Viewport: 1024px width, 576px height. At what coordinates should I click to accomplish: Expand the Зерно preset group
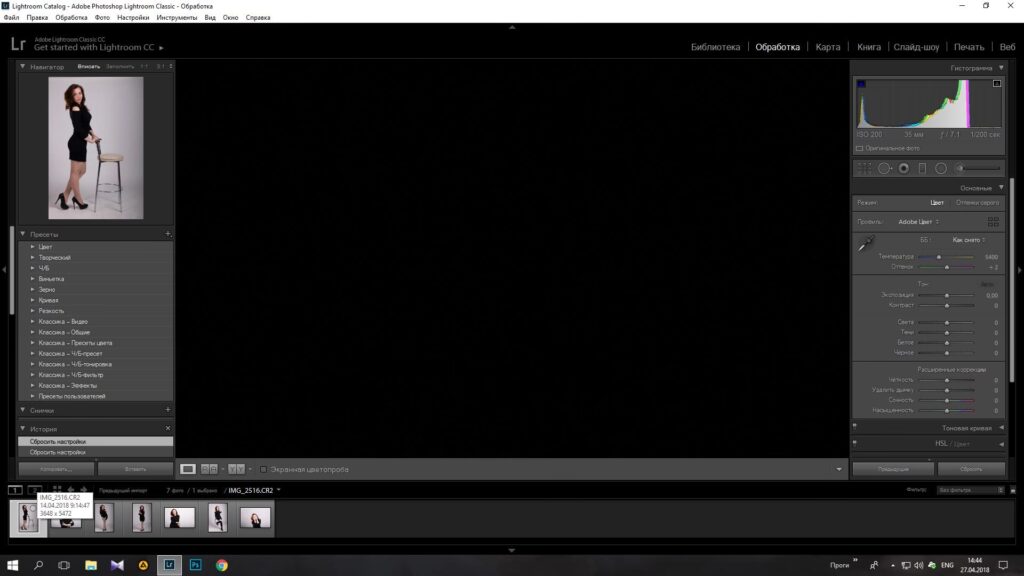(47, 289)
